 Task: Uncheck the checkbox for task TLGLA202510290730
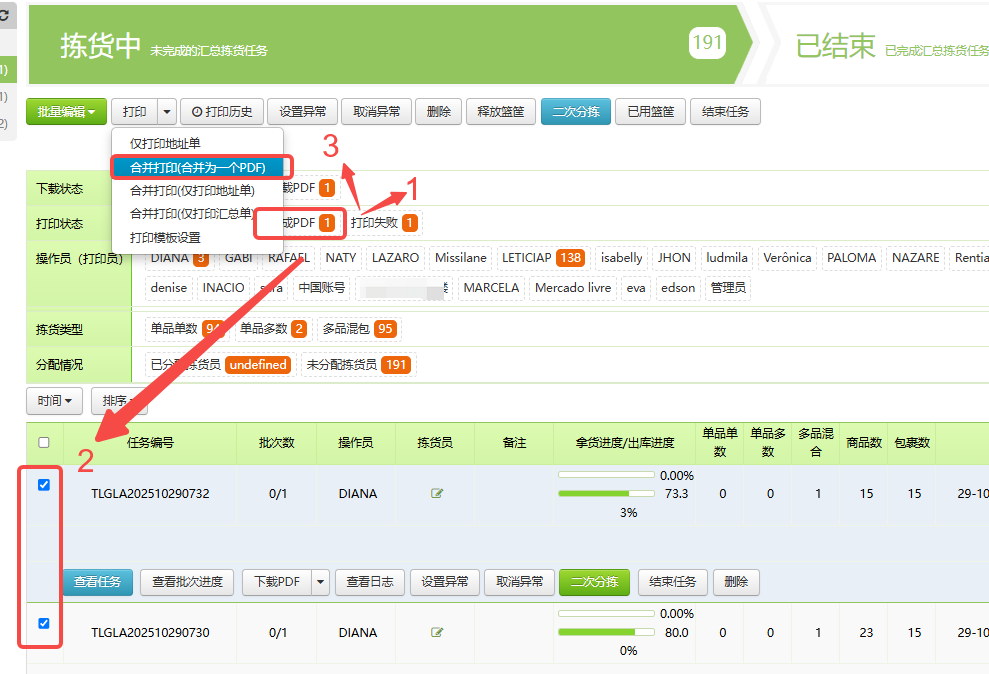tap(43, 624)
